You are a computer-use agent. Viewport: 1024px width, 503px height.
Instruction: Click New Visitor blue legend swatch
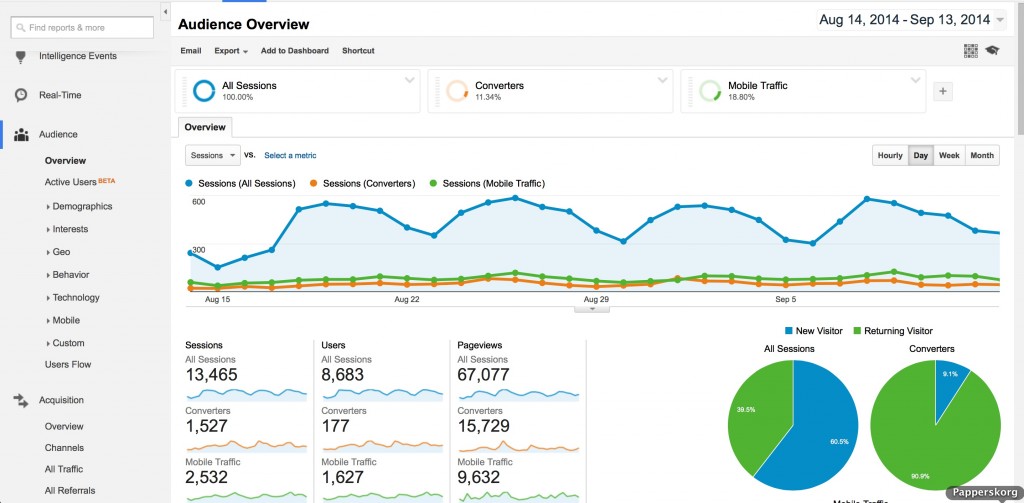789,331
